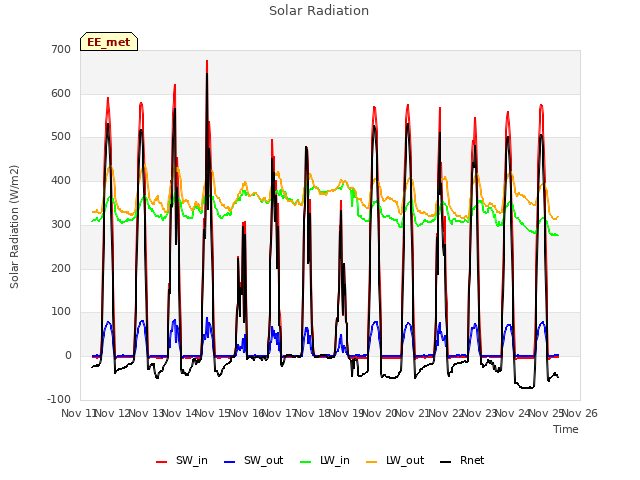Click the 300 y-axis tick label
This screenshot has width=640, height=480.
pos(61,224)
